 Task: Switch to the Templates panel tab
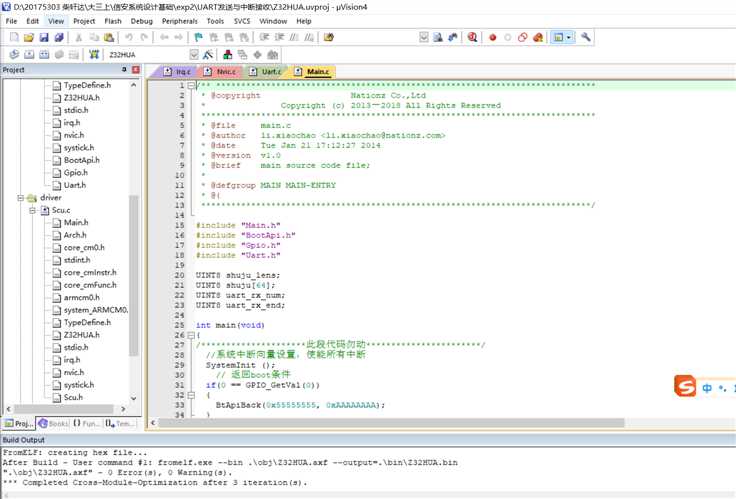[119, 423]
